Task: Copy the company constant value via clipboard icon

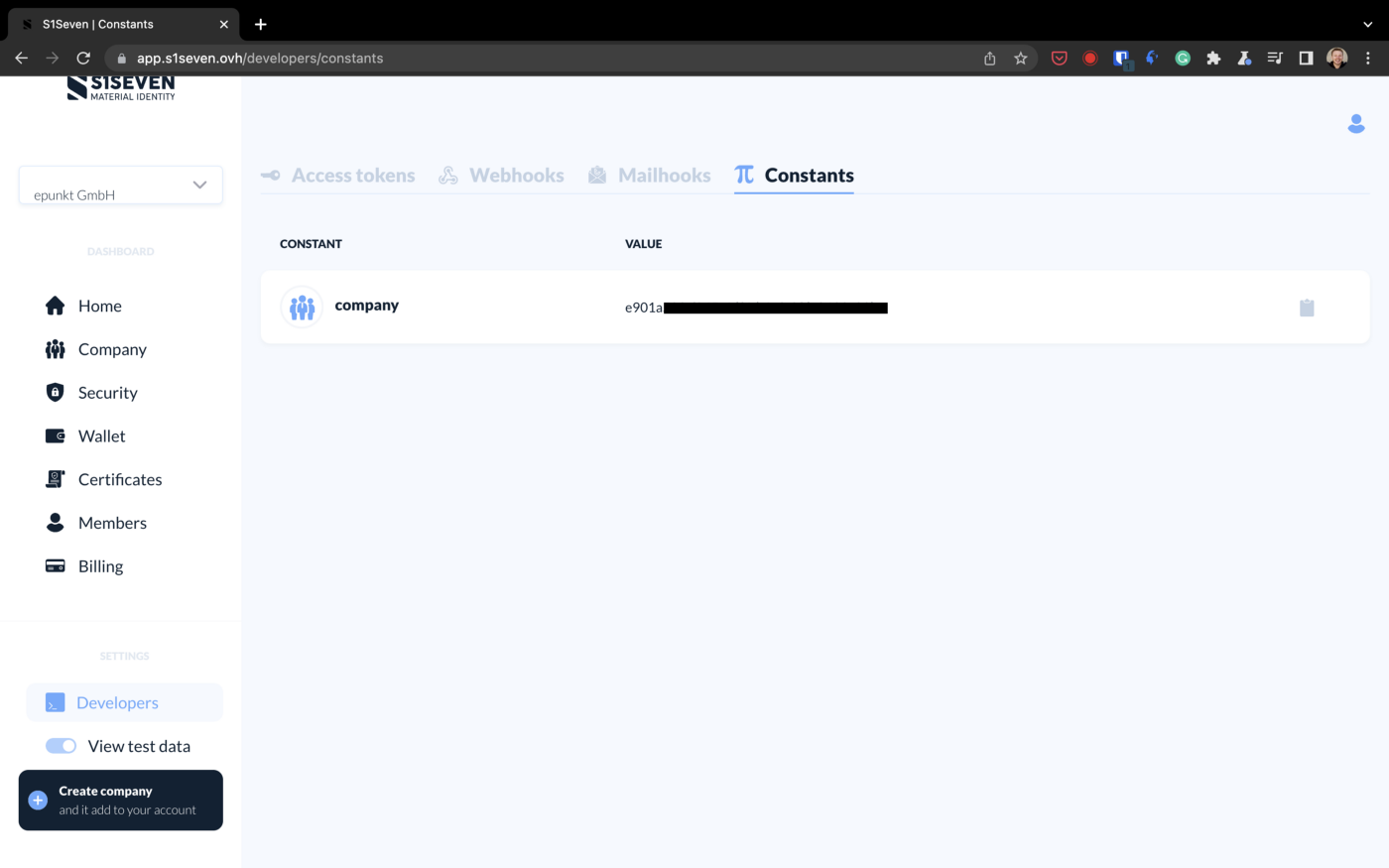Action: [1307, 308]
